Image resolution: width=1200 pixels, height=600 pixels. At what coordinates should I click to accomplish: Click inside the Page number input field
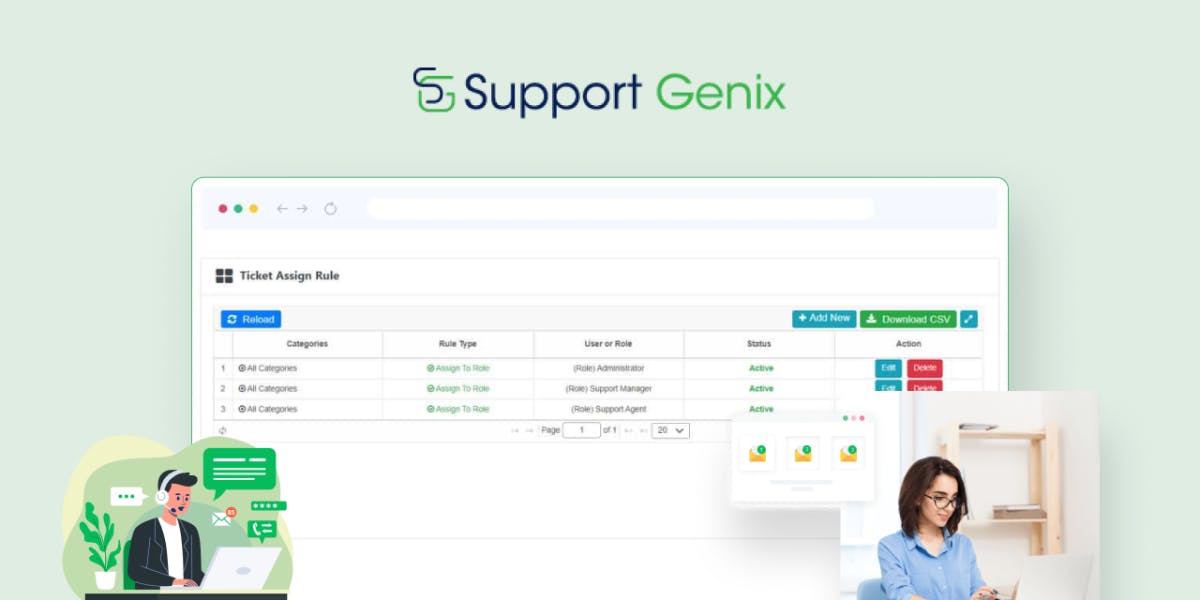581,430
